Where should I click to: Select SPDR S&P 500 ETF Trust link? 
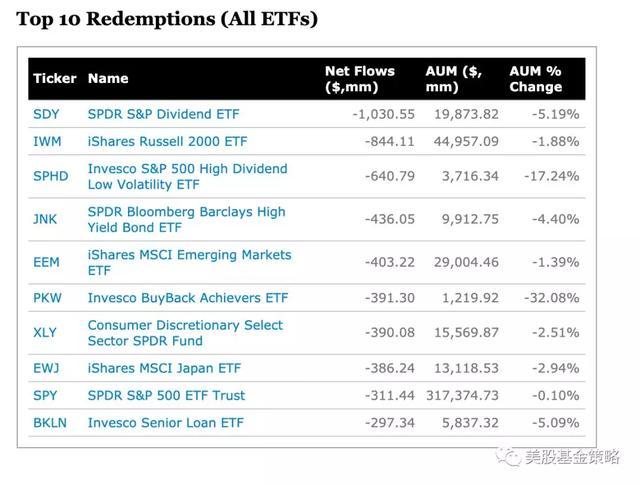(166, 395)
